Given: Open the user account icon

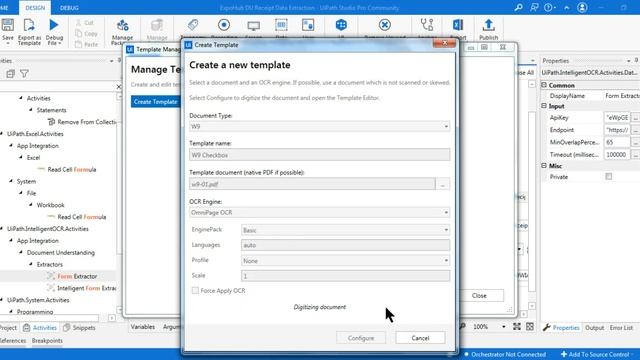Looking at the screenshot, I should 582,7.
